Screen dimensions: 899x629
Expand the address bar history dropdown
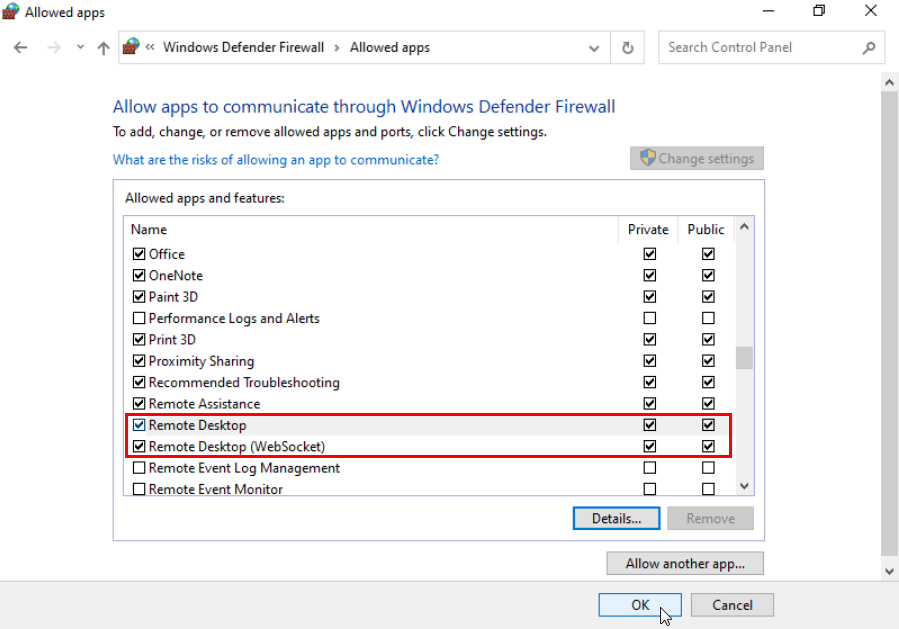click(x=594, y=48)
